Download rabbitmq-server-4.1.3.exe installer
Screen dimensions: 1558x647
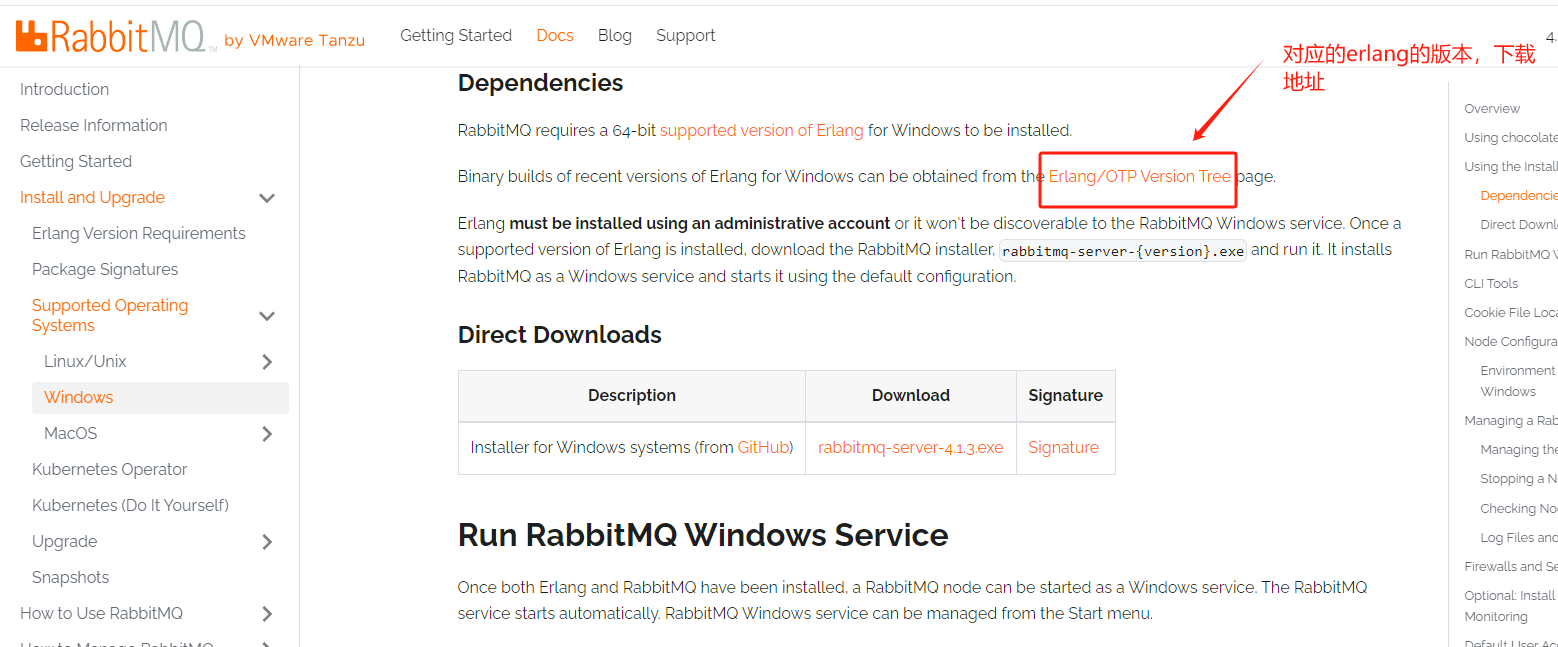[x=910, y=448]
